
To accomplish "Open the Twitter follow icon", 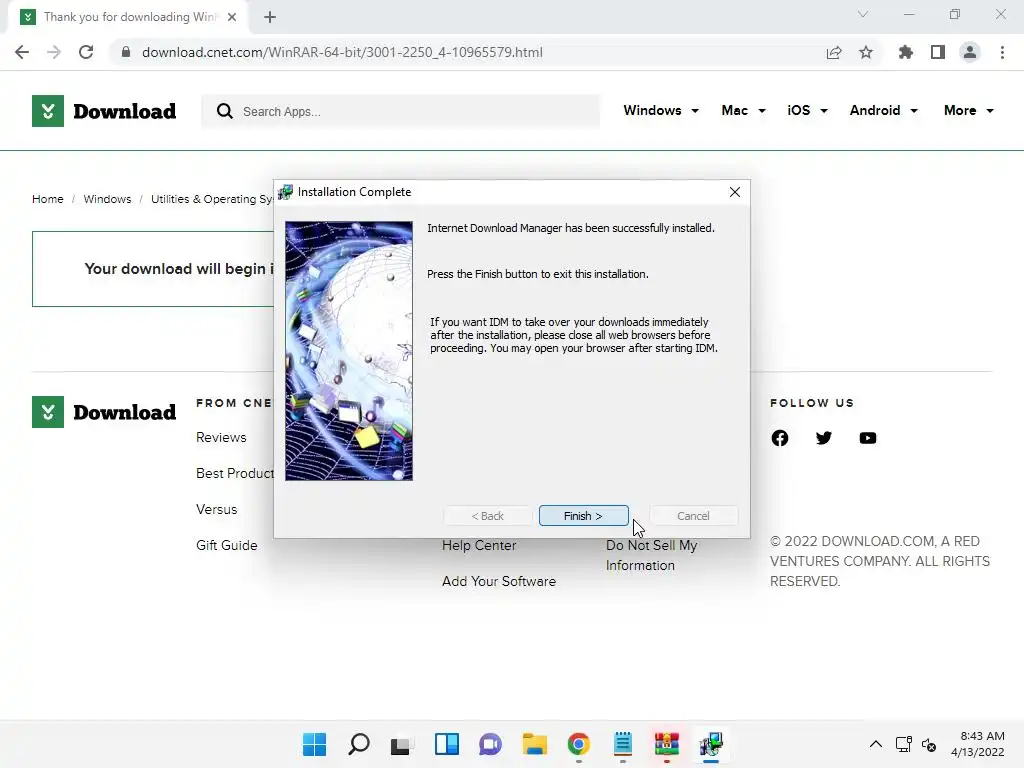I will [824, 438].
